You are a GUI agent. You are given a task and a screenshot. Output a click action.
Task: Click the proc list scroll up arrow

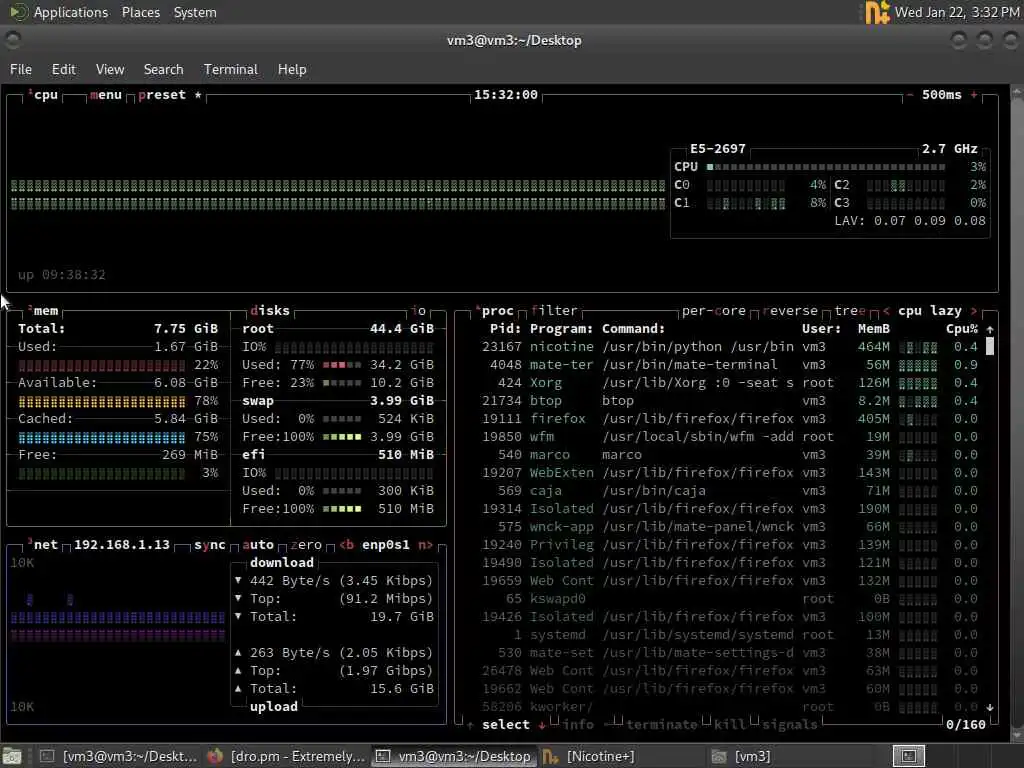point(990,329)
